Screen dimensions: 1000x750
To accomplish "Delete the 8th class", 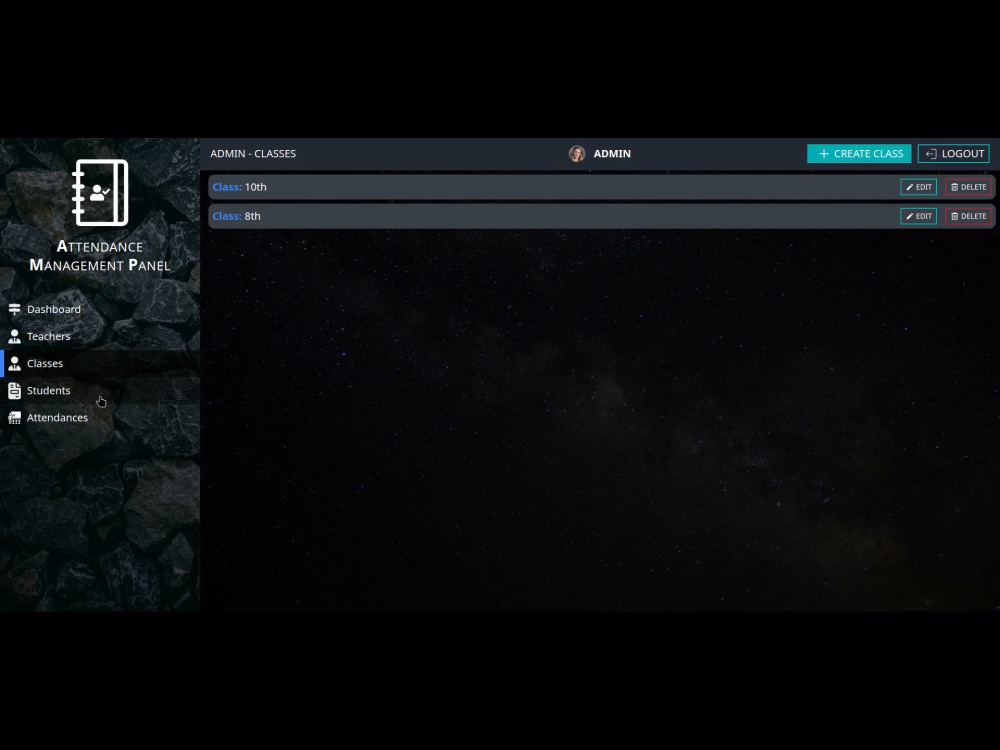I will pyautogui.click(x=969, y=216).
